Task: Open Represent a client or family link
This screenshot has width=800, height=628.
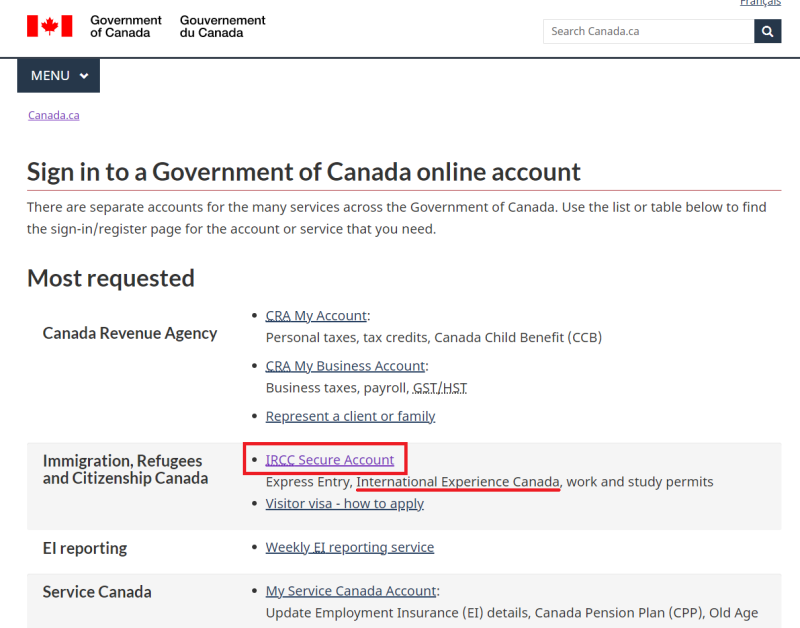Action: point(350,416)
